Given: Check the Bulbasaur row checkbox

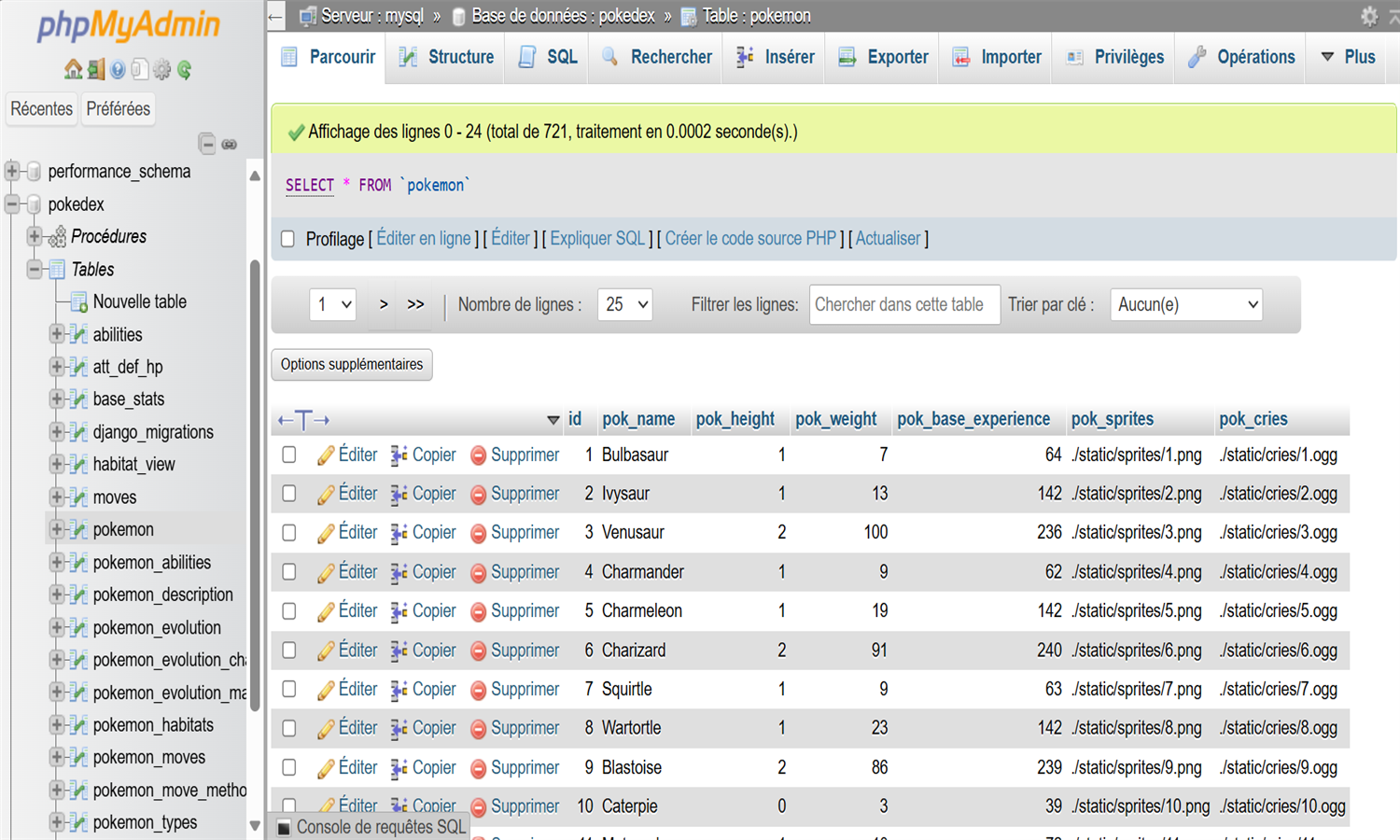Looking at the screenshot, I should (x=289, y=455).
